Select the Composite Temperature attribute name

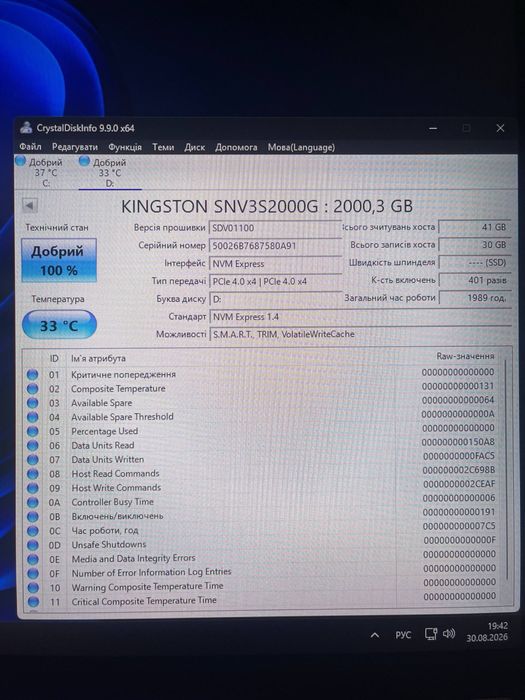118,389
